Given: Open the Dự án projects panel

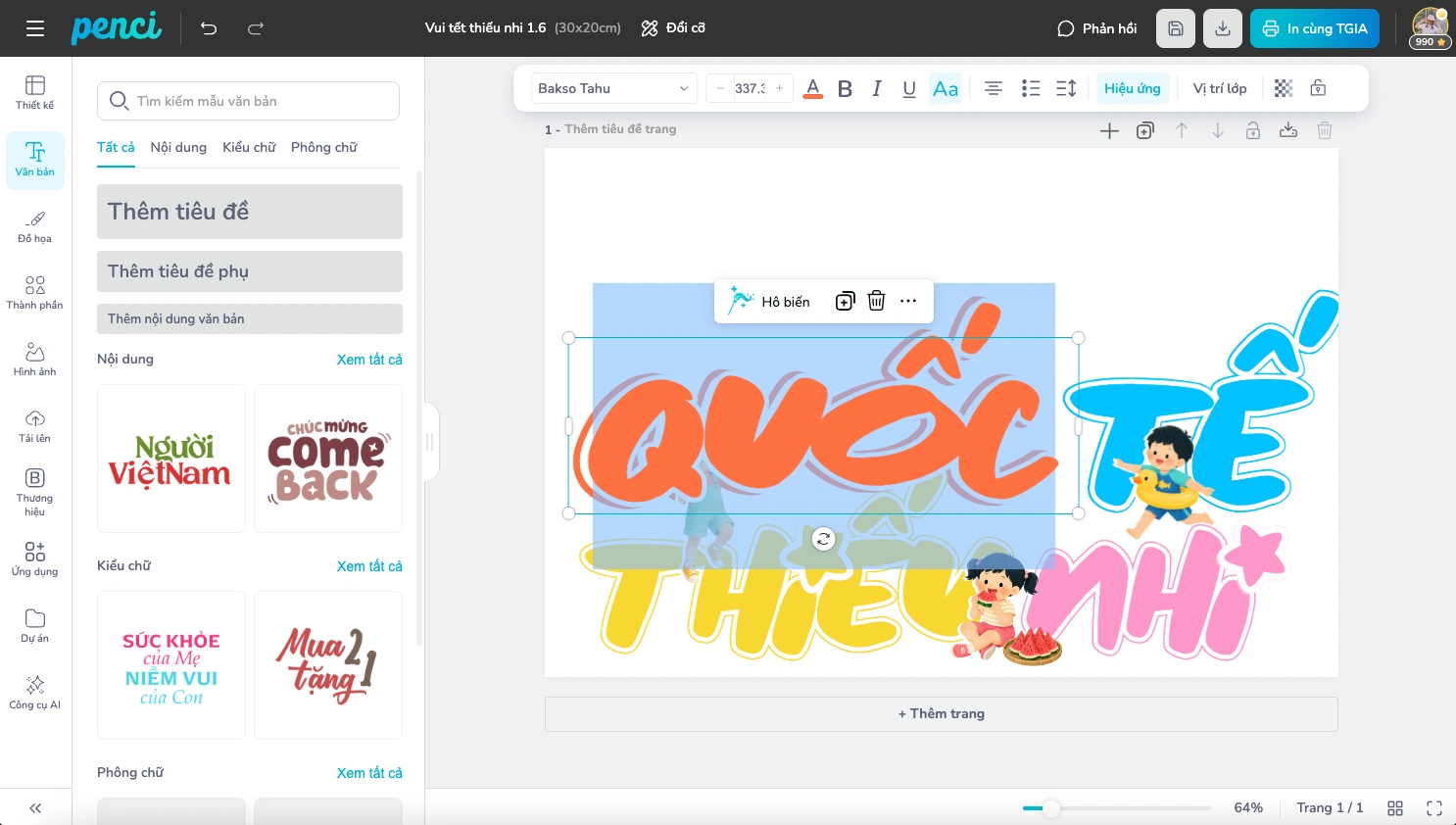Looking at the screenshot, I should [35, 626].
